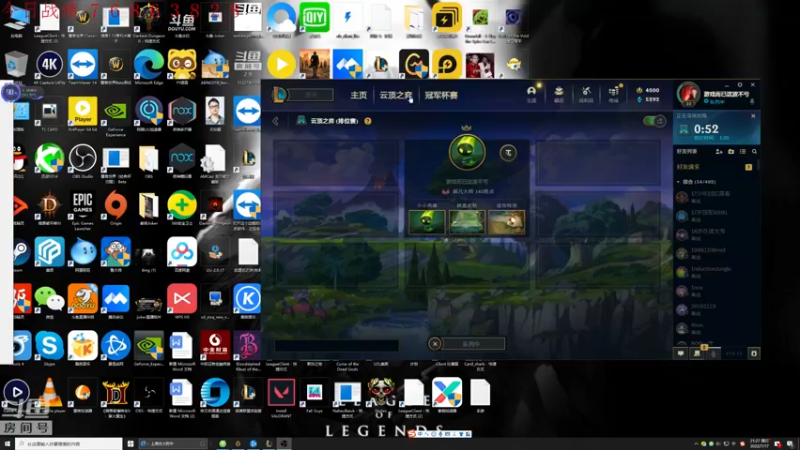Click the friends search magnifier icon
Image resolution: width=800 pixels, height=450 pixels.
tap(754, 152)
